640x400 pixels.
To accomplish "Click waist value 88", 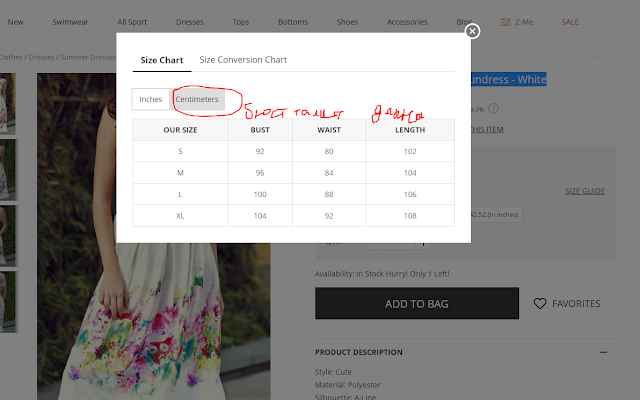I will (x=329, y=194).
